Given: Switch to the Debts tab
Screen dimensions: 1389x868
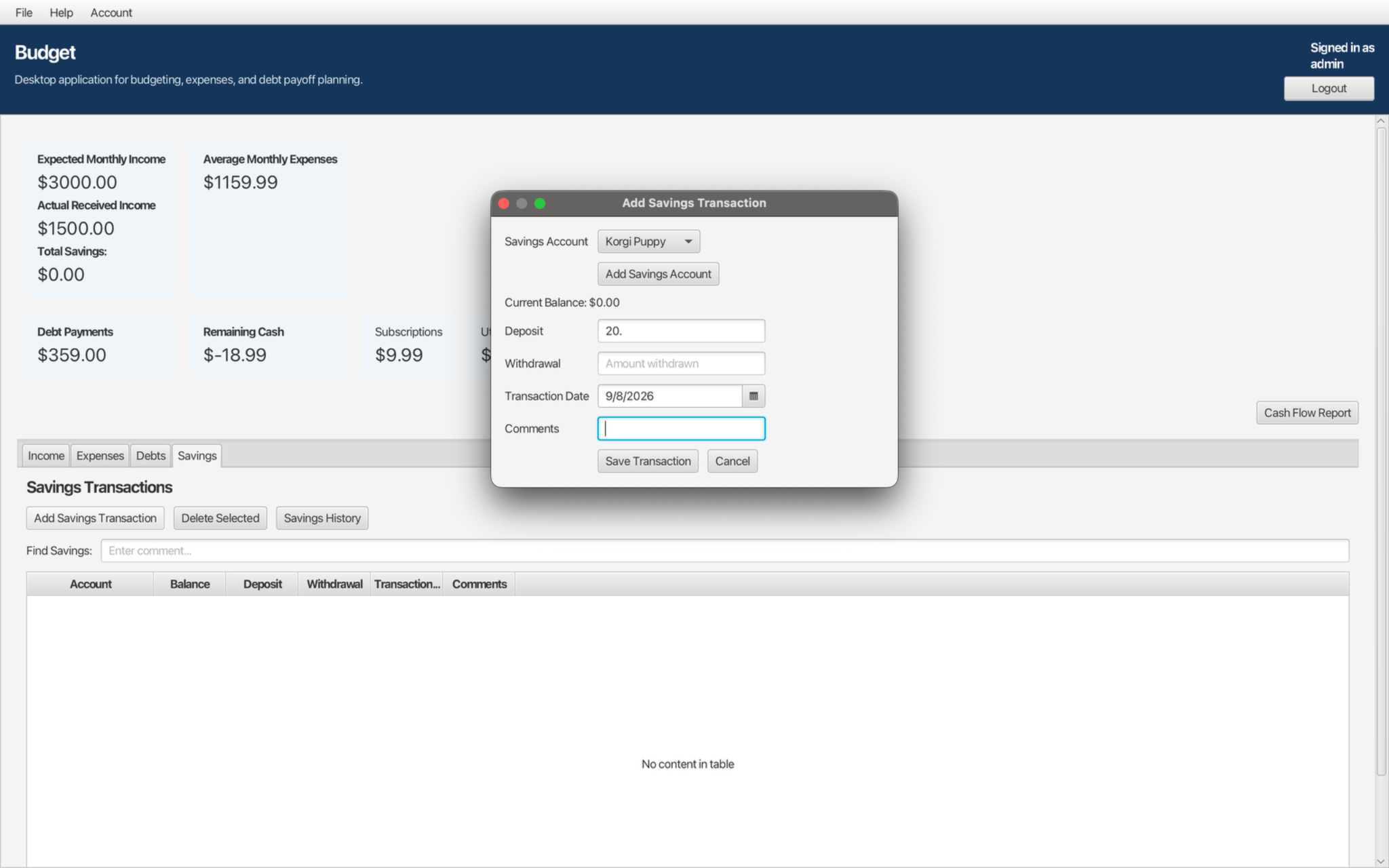Looking at the screenshot, I should pos(151,456).
